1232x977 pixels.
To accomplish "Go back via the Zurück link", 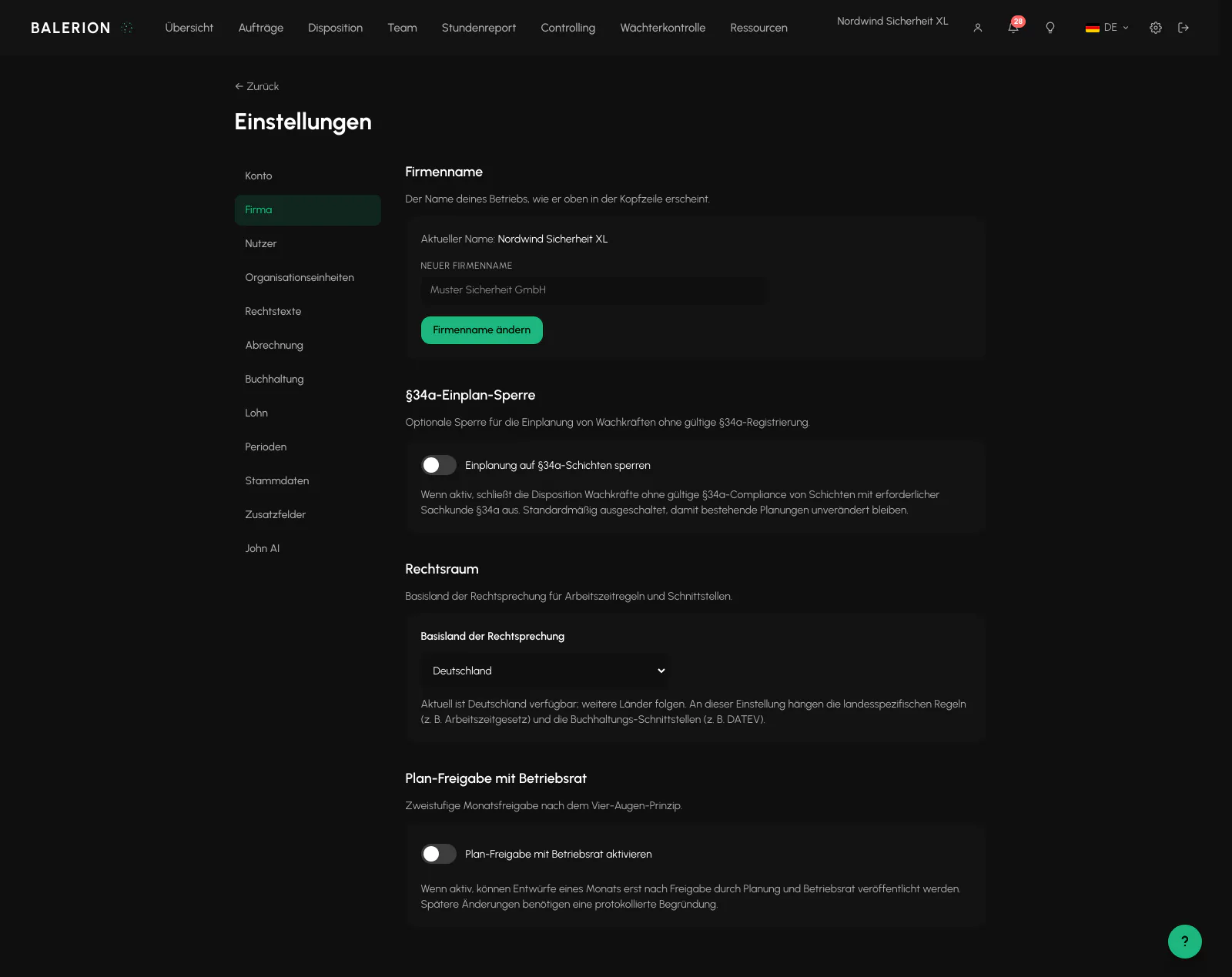I will tap(256, 86).
